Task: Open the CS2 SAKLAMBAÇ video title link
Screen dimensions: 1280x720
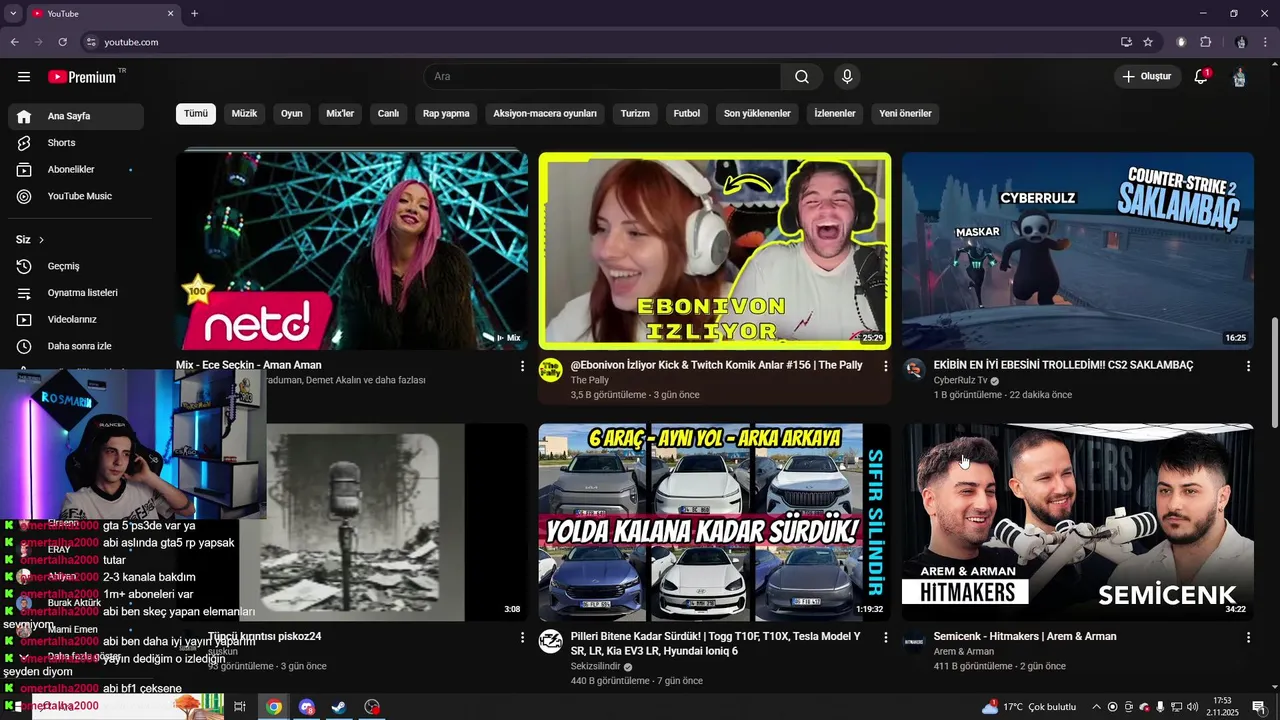Action: point(1063,366)
